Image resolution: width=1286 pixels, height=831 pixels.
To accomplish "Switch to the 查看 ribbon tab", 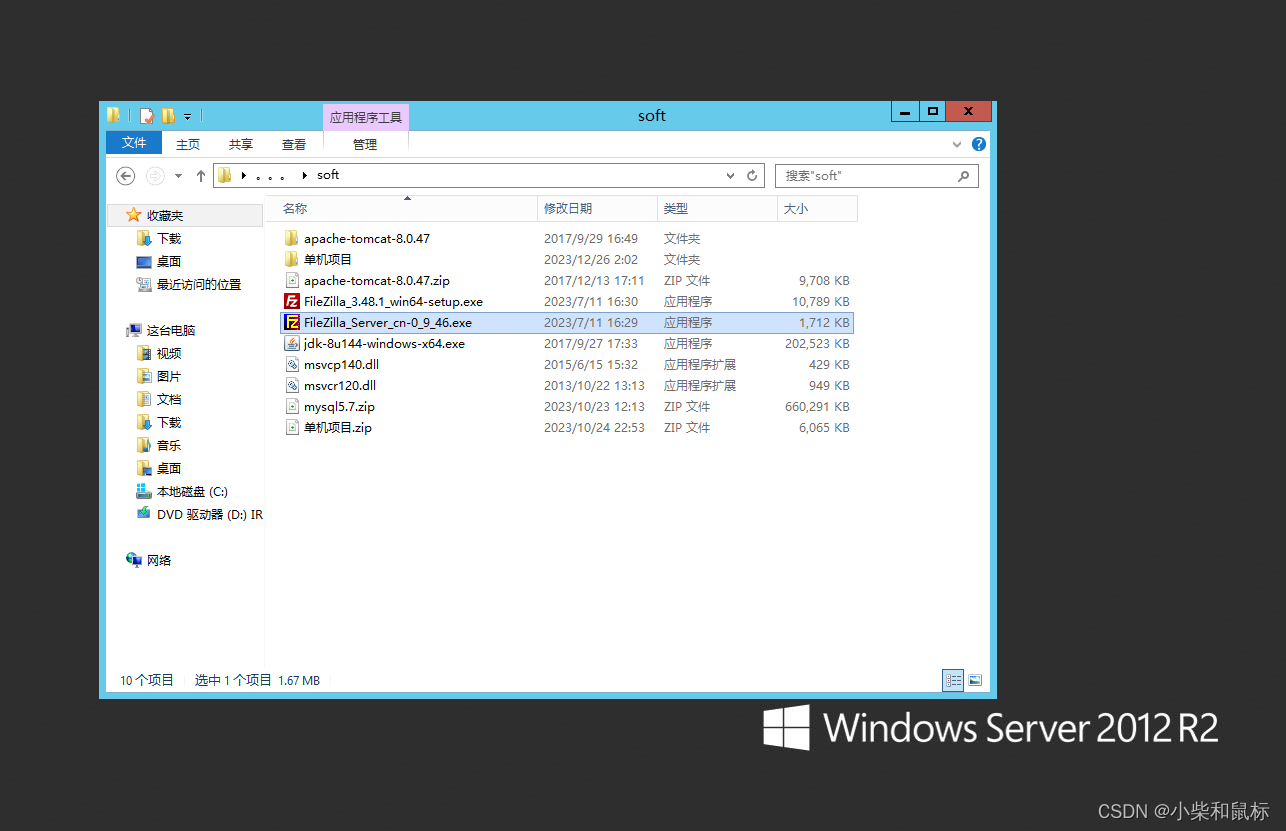I will coord(294,144).
